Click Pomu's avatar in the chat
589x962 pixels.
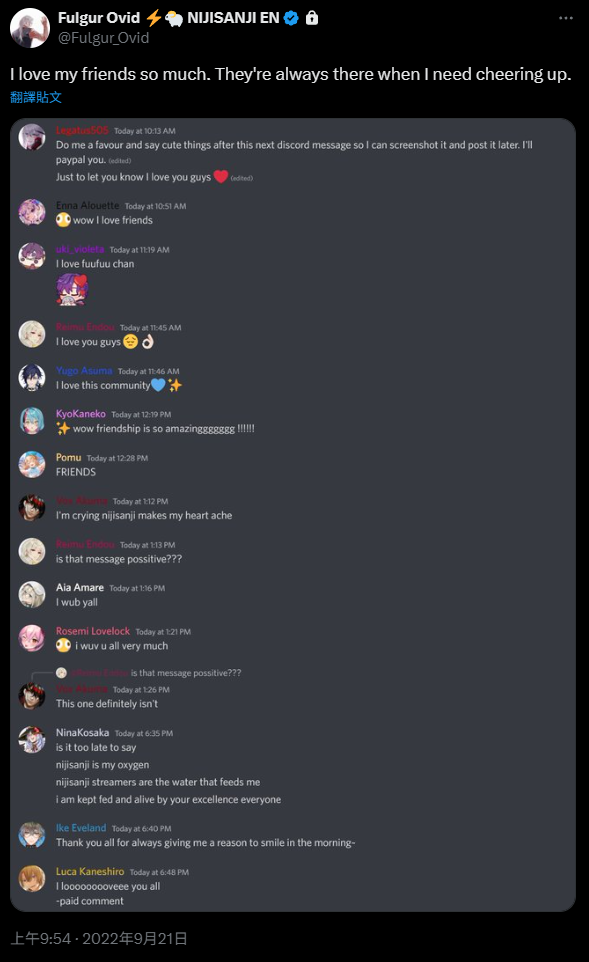click(x=32, y=464)
